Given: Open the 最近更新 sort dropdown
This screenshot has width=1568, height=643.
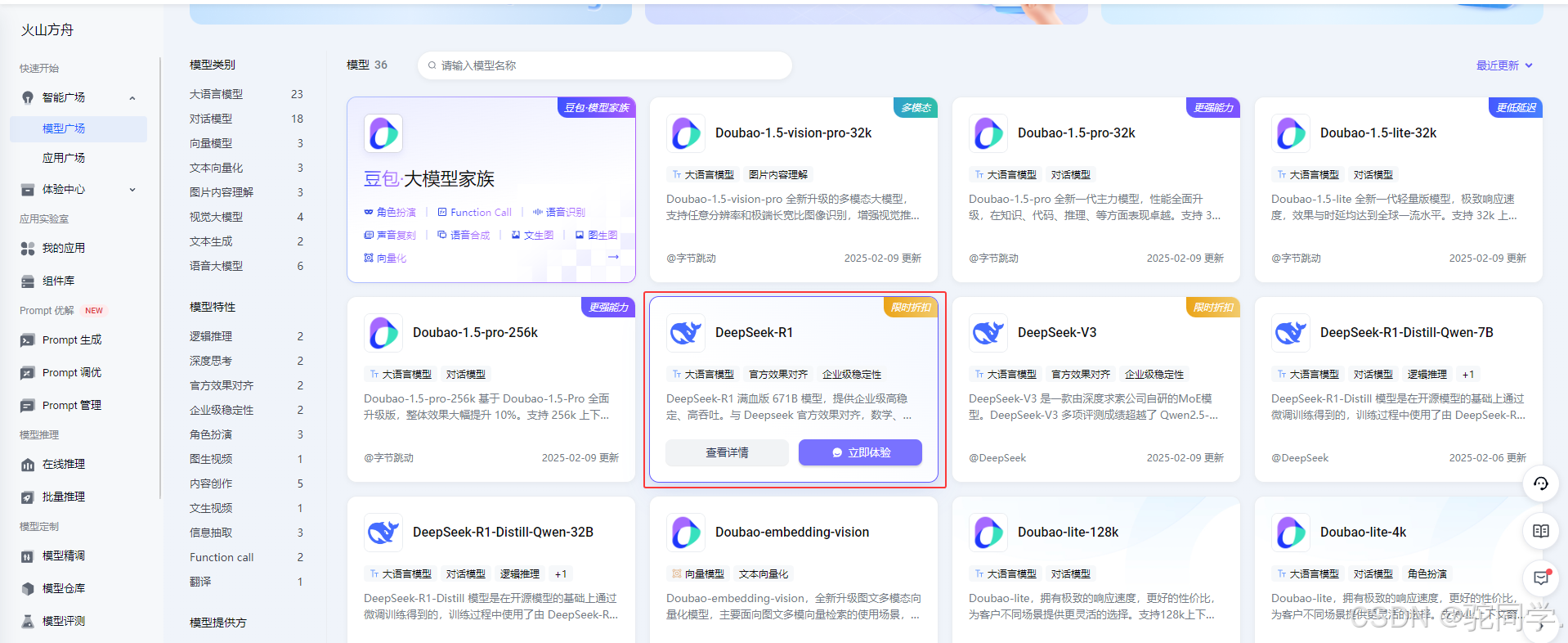Looking at the screenshot, I should 1504,65.
